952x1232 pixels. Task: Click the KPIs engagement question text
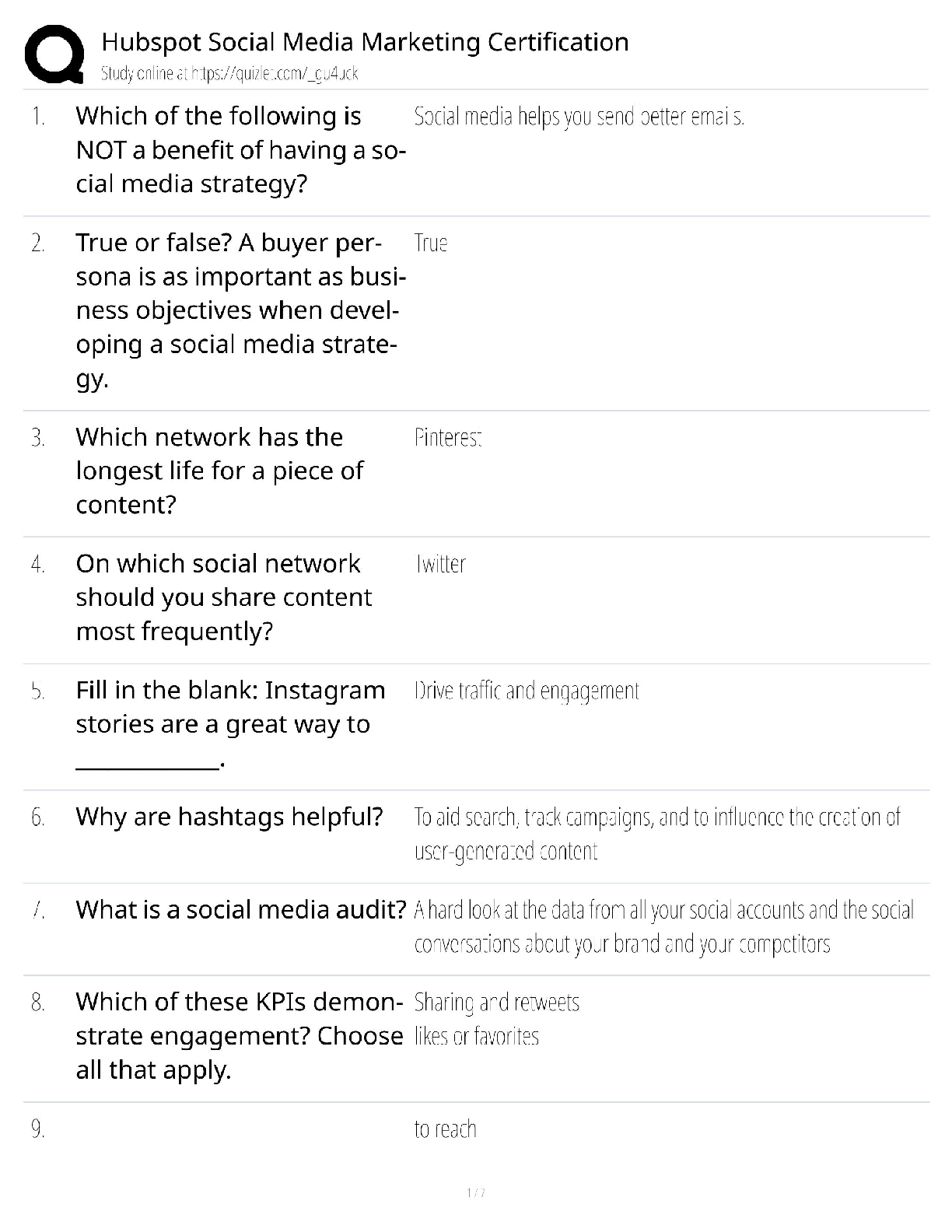[239, 1036]
